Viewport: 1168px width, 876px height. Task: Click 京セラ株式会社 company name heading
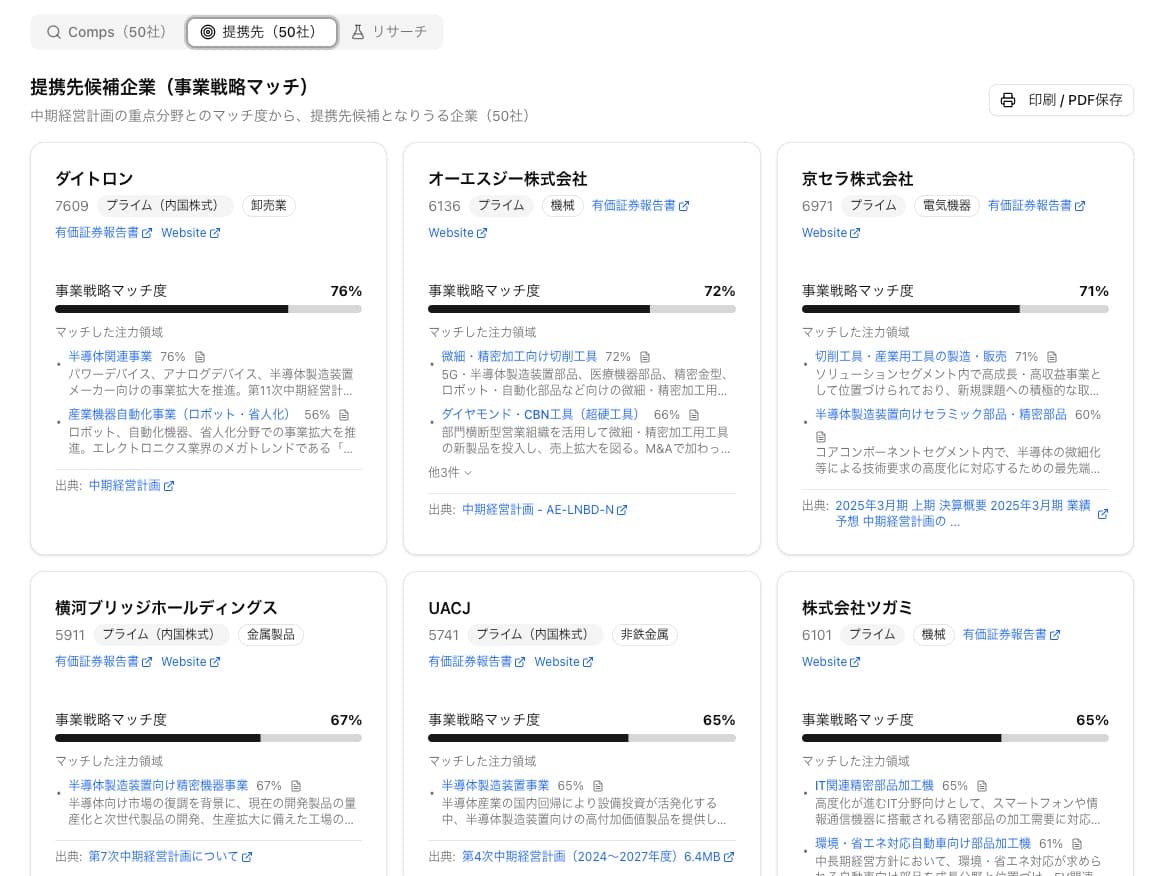(857, 179)
